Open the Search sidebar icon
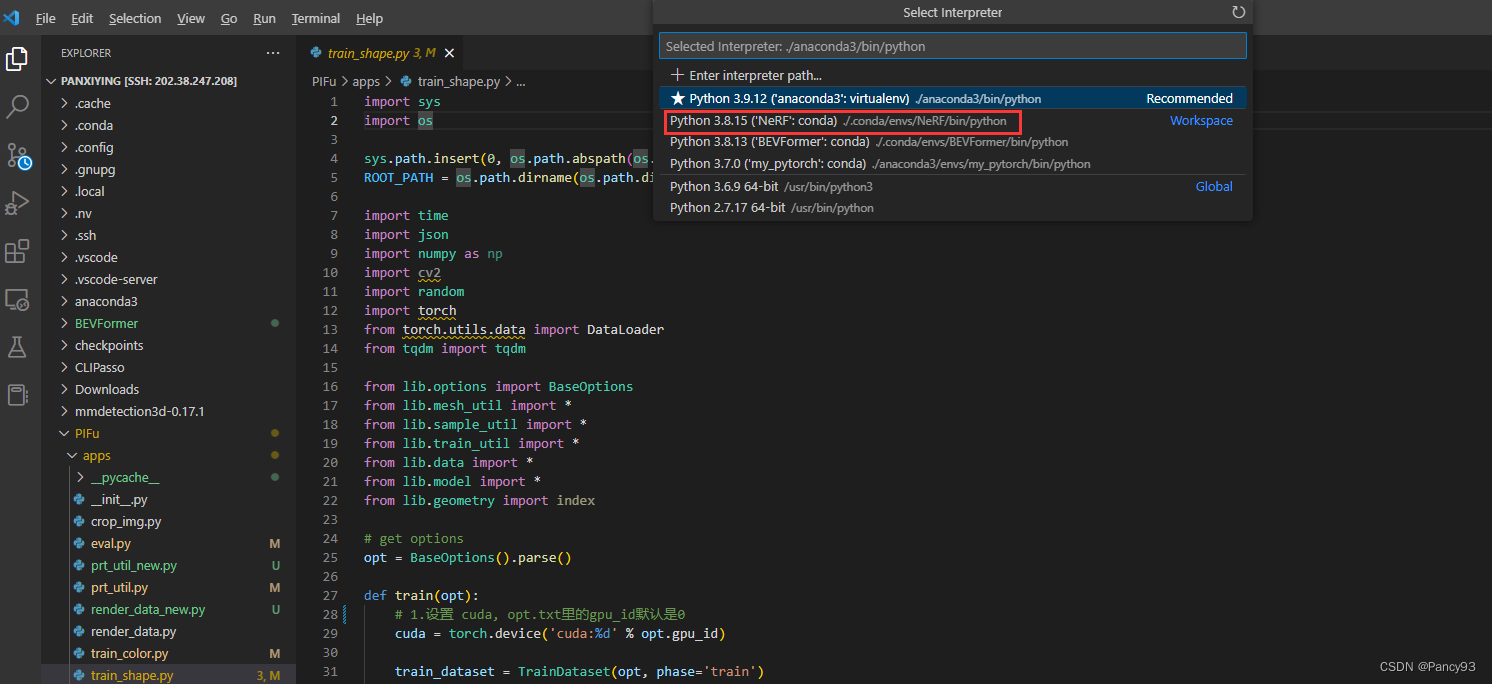Screen dimensions: 1492x684 [17, 106]
